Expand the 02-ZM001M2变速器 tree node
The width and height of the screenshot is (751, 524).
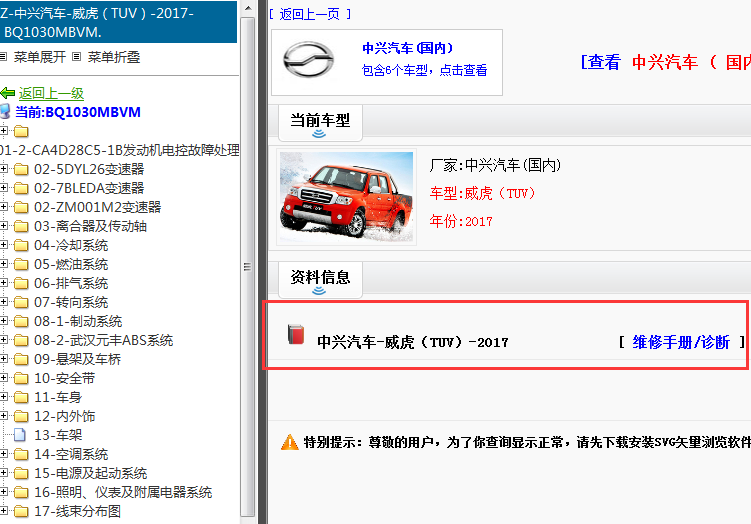[x=3, y=207]
